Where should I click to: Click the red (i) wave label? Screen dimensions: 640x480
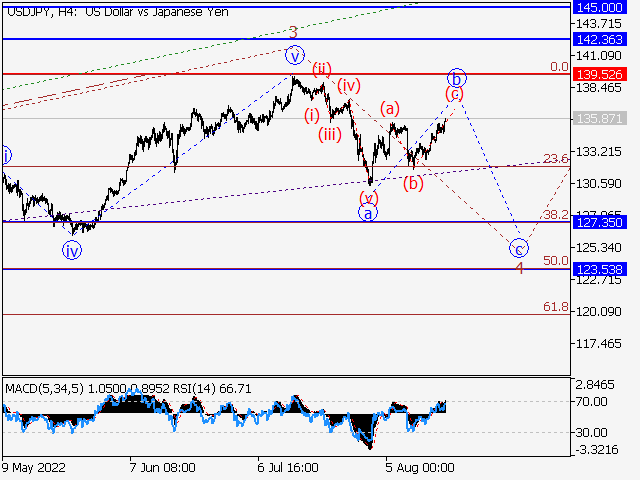(312, 116)
